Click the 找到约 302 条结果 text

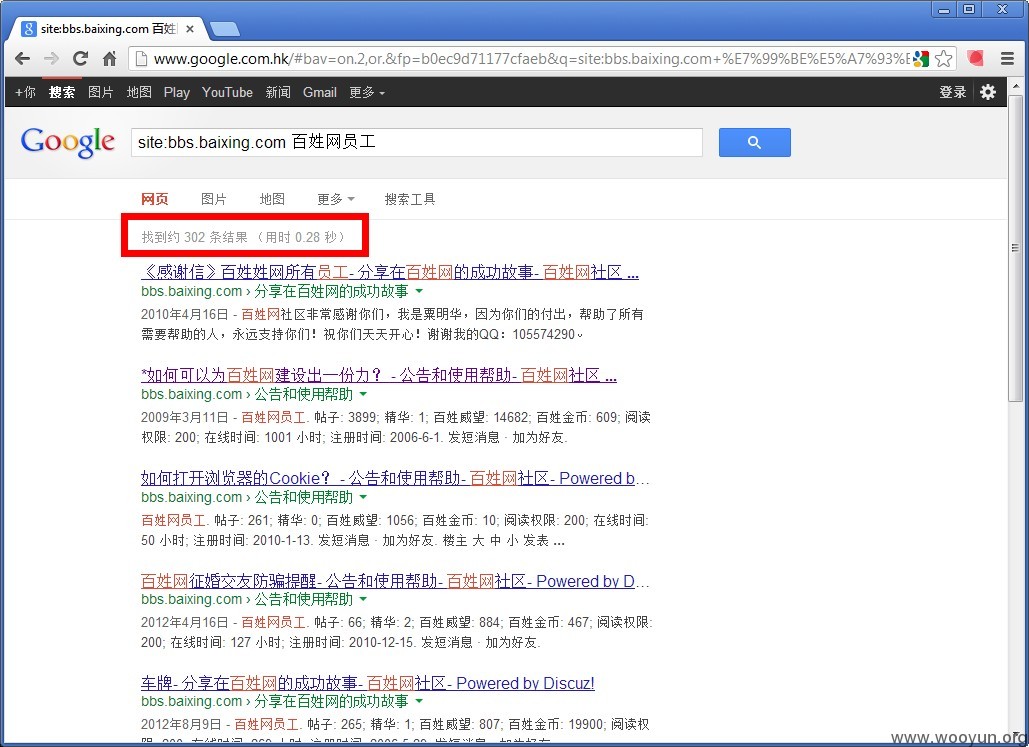(194, 237)
